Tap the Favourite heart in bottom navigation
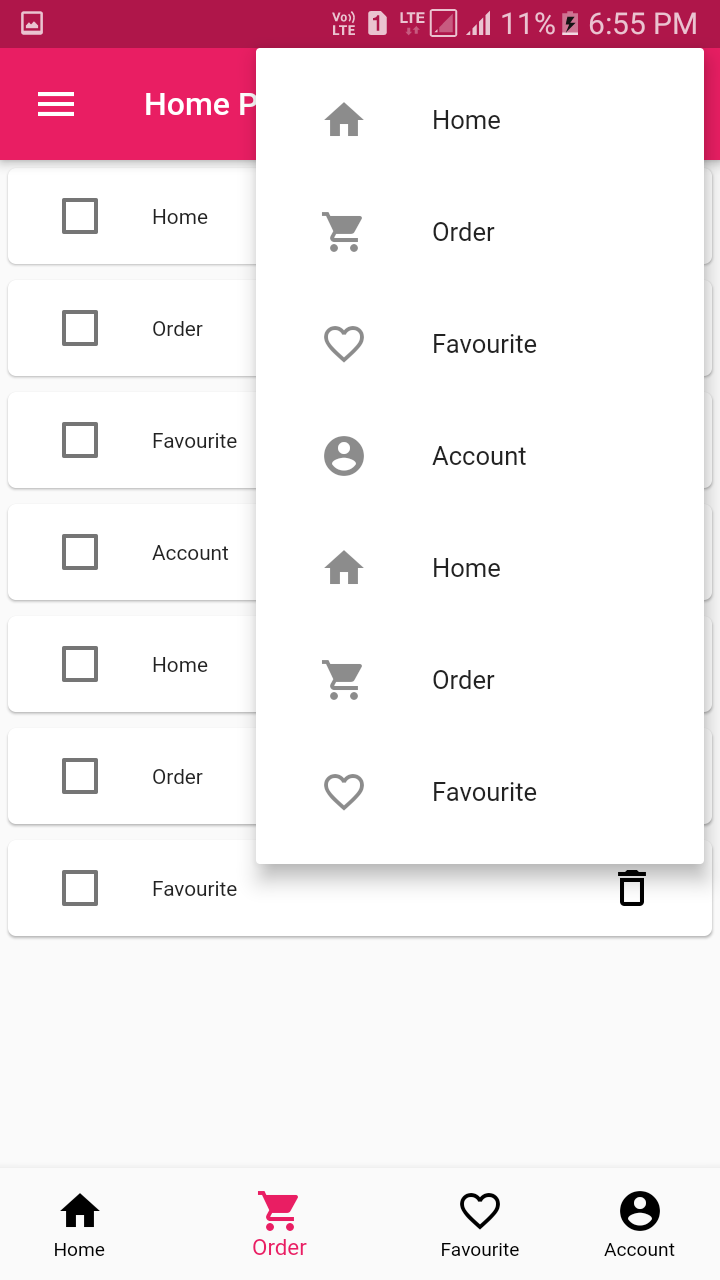This screenshot has width=720, height=1280. point(479,1210)
